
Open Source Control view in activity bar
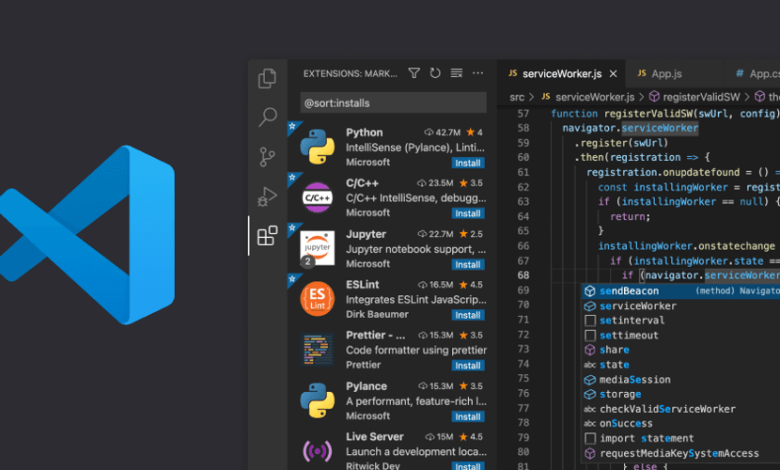click(267, 157)
